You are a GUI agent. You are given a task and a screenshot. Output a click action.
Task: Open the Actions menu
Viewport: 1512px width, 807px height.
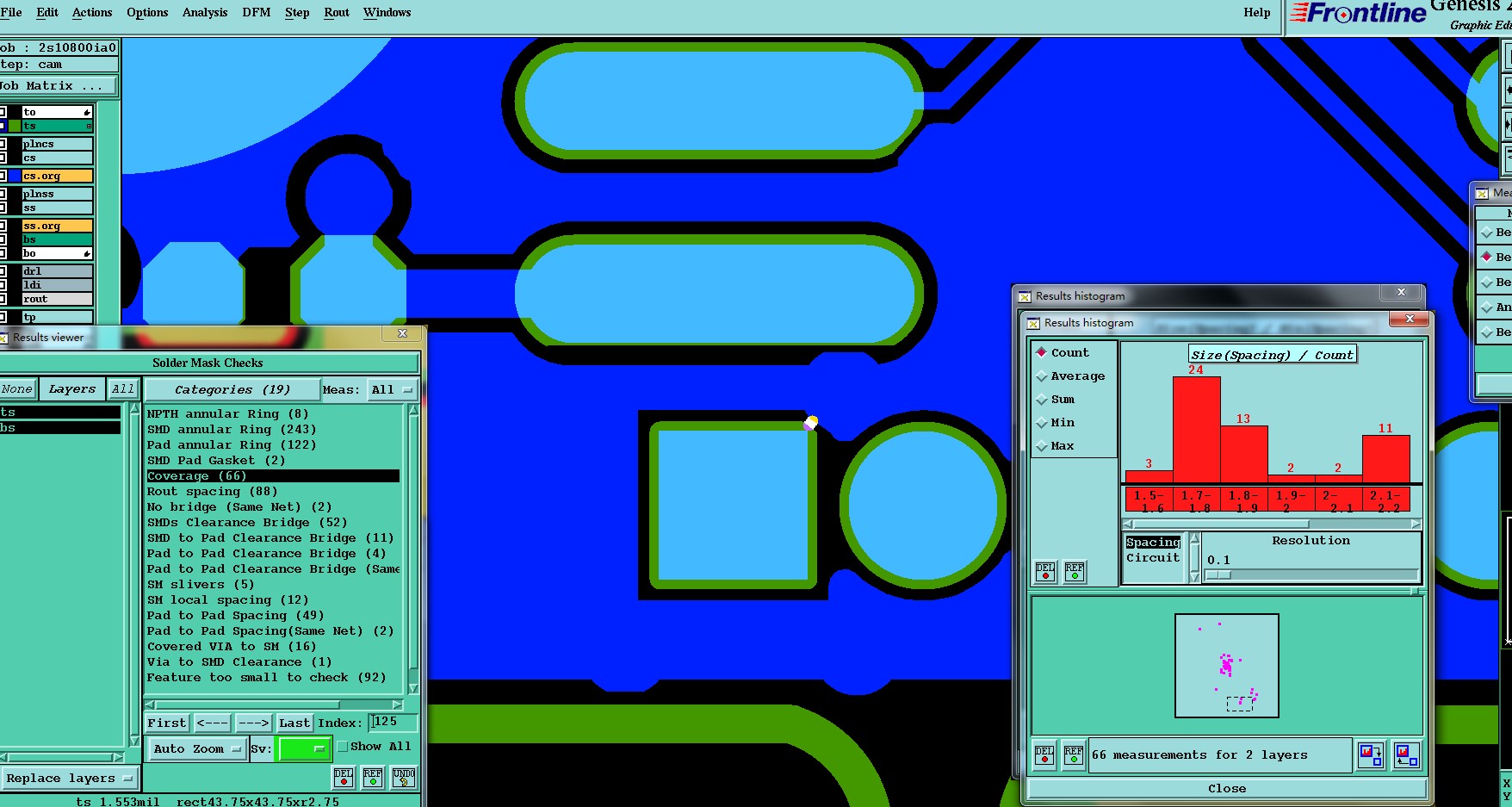[x=92, y=12]
